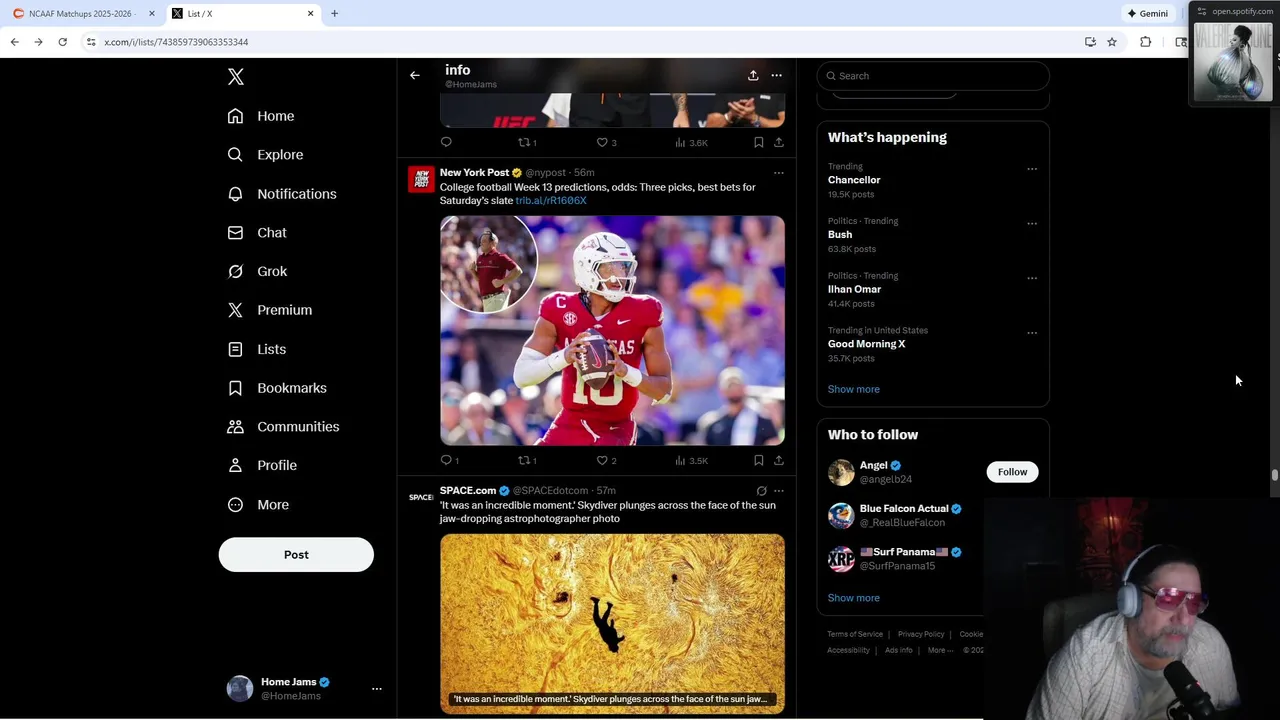
Task: Open a new browser tab
Action: [334, 14]
